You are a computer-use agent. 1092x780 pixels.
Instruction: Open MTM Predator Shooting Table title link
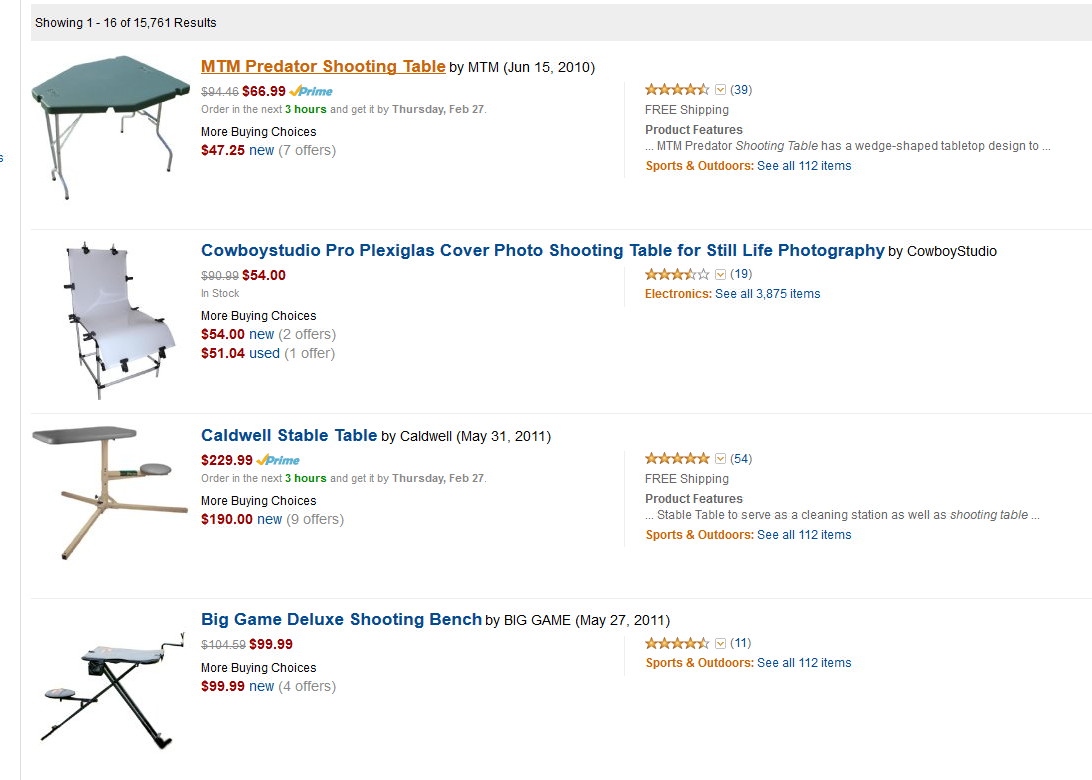(x=322, y=67)
